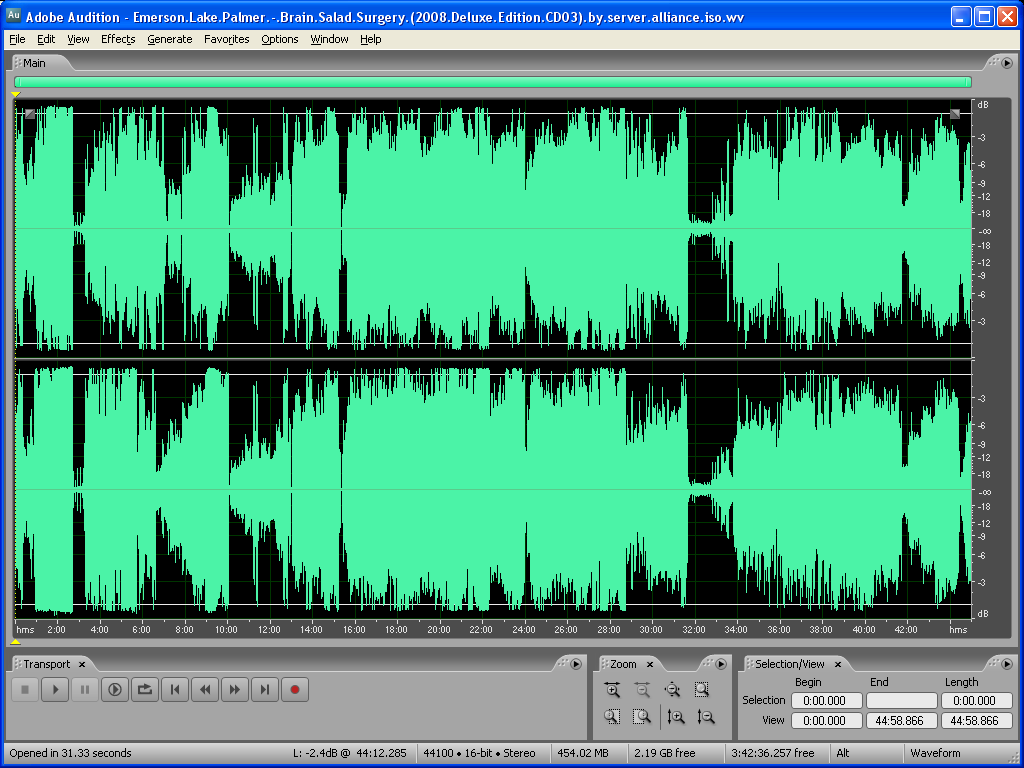
Task: Open the Effects menu
Action: (x=118, y=39)
